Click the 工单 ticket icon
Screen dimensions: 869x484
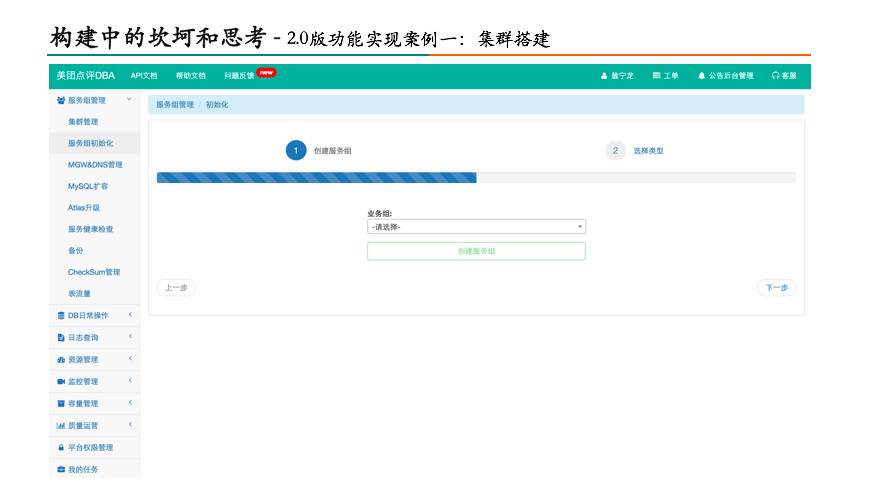(x=656, y=75)
